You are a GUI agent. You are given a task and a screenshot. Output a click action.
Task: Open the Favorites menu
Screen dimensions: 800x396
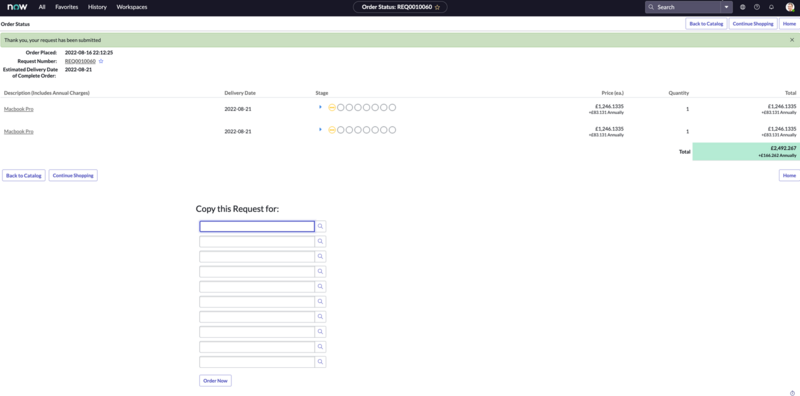click(67, 7)
